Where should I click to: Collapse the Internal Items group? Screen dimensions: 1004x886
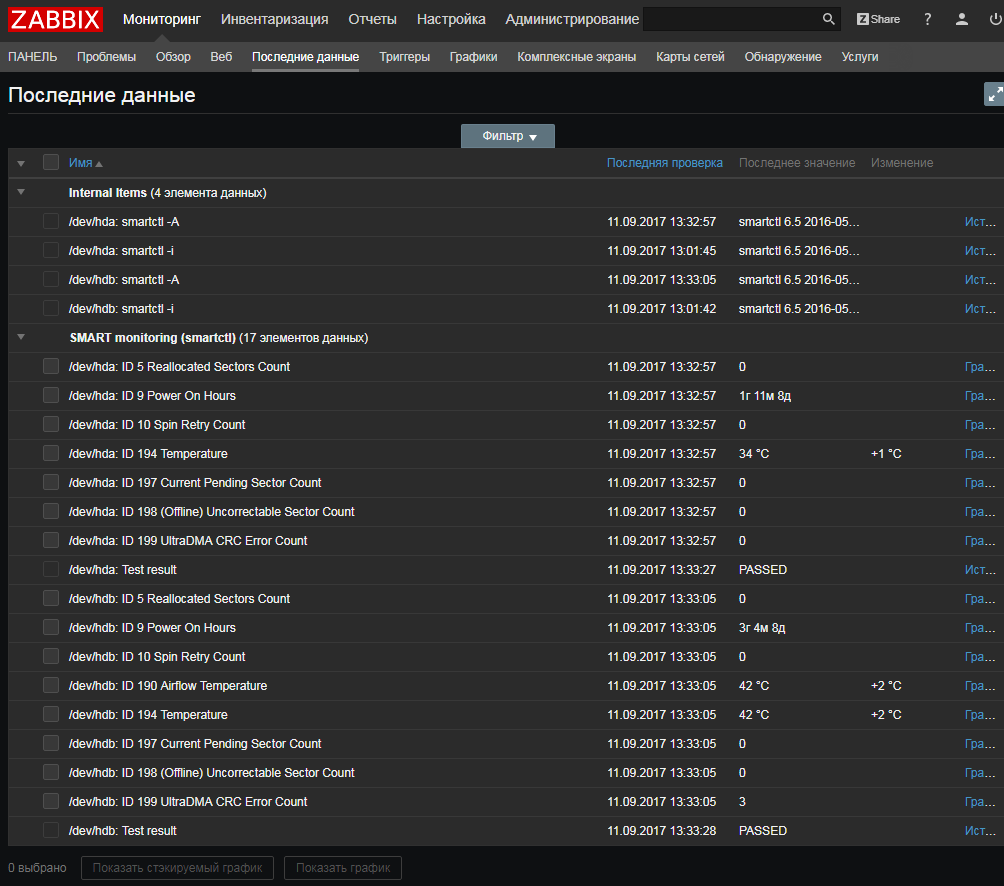[21, 192]
